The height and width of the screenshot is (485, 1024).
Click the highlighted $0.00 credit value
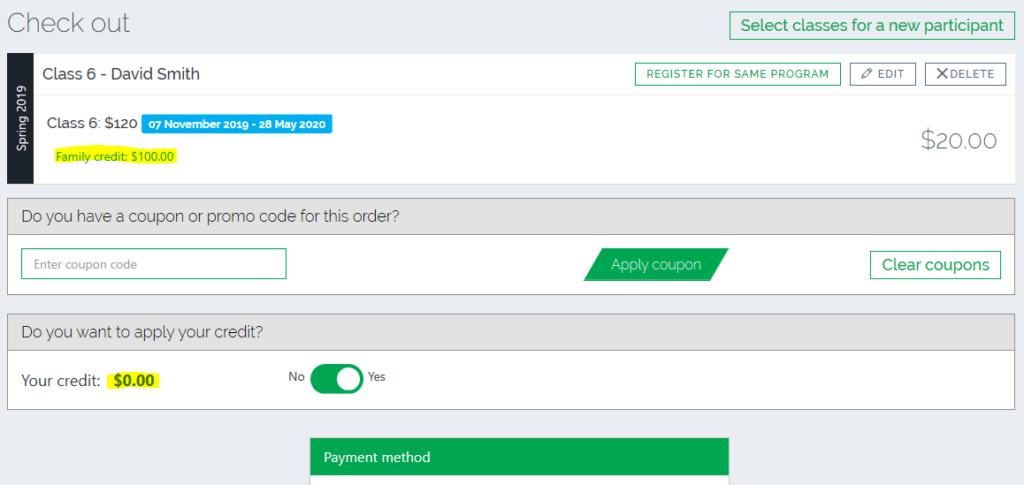(x=134, y=381)
